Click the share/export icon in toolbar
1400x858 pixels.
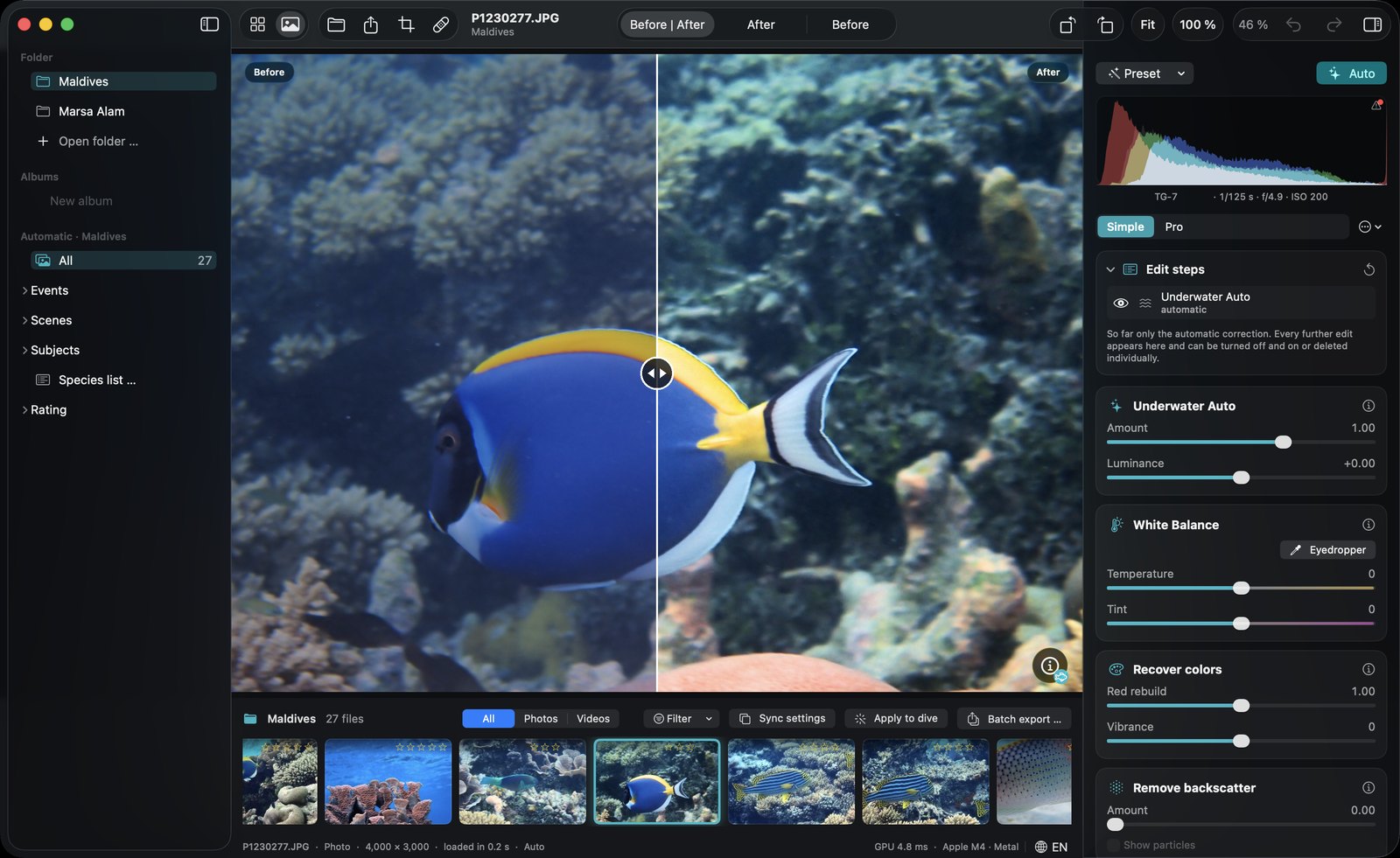pyautogui.click(x=371, y=24)
